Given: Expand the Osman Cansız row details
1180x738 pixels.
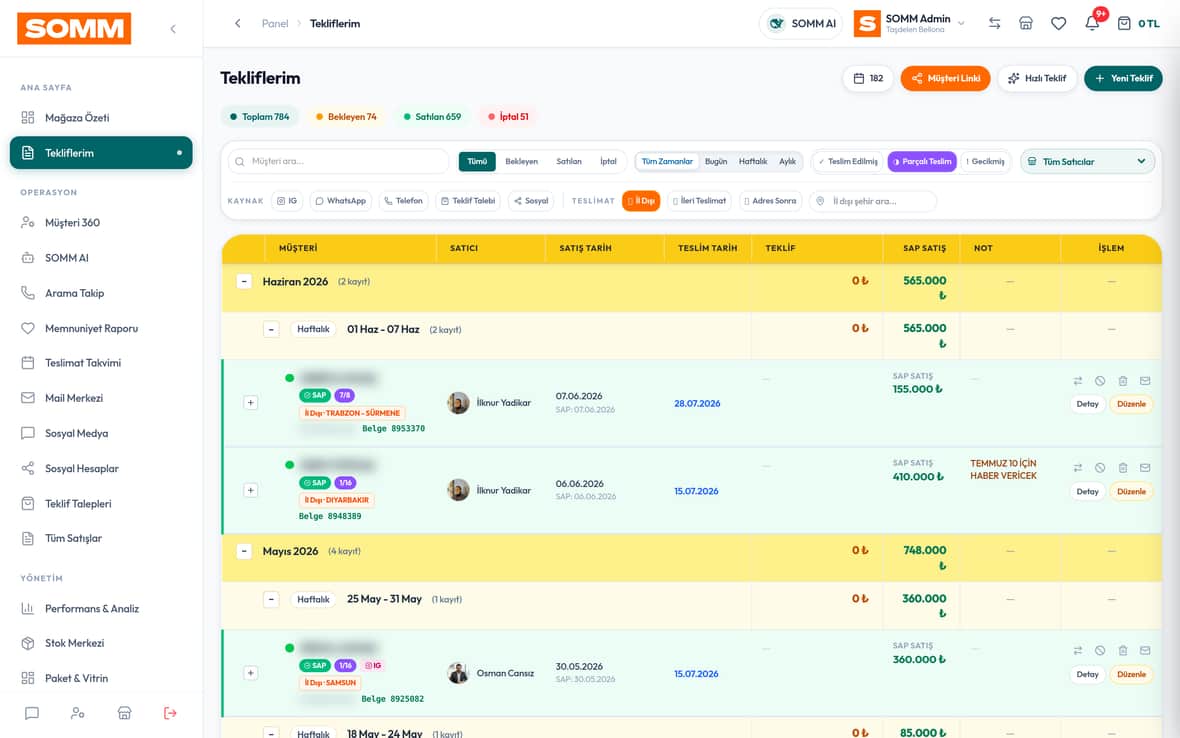Looking at the screenshot, I should 251,673.
